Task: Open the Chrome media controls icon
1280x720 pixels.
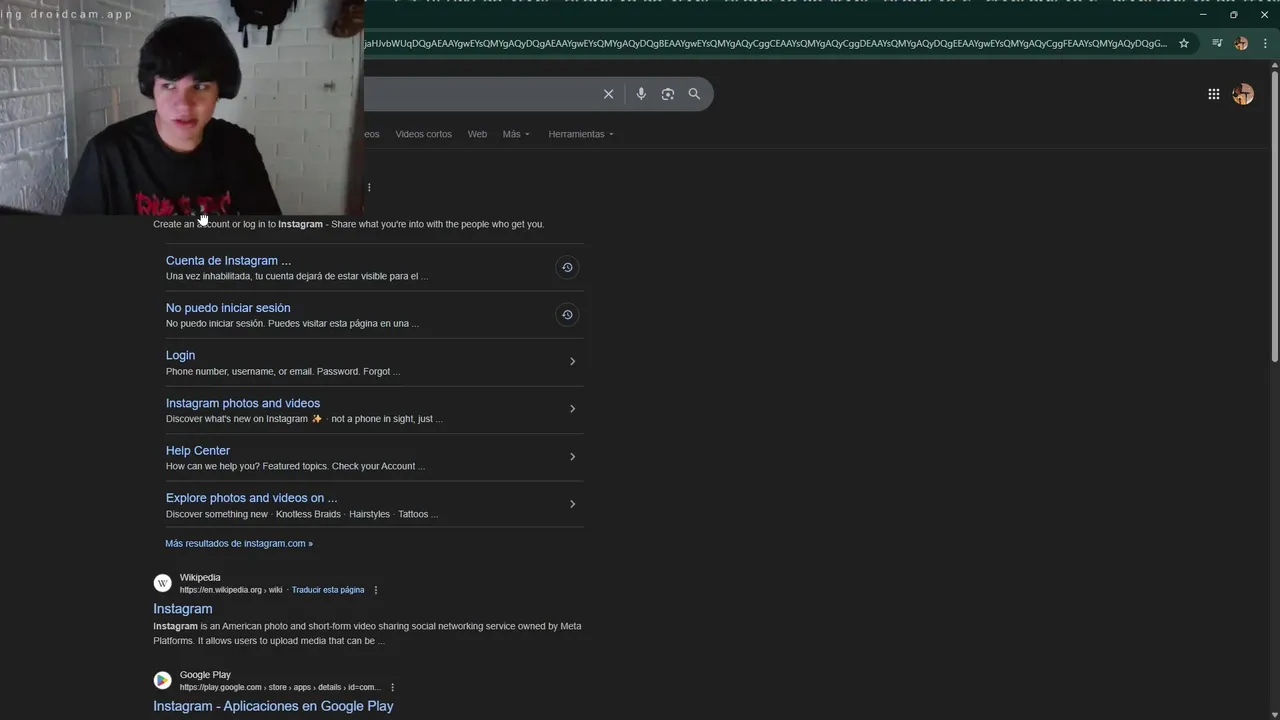Action: tap(1217, 43)
